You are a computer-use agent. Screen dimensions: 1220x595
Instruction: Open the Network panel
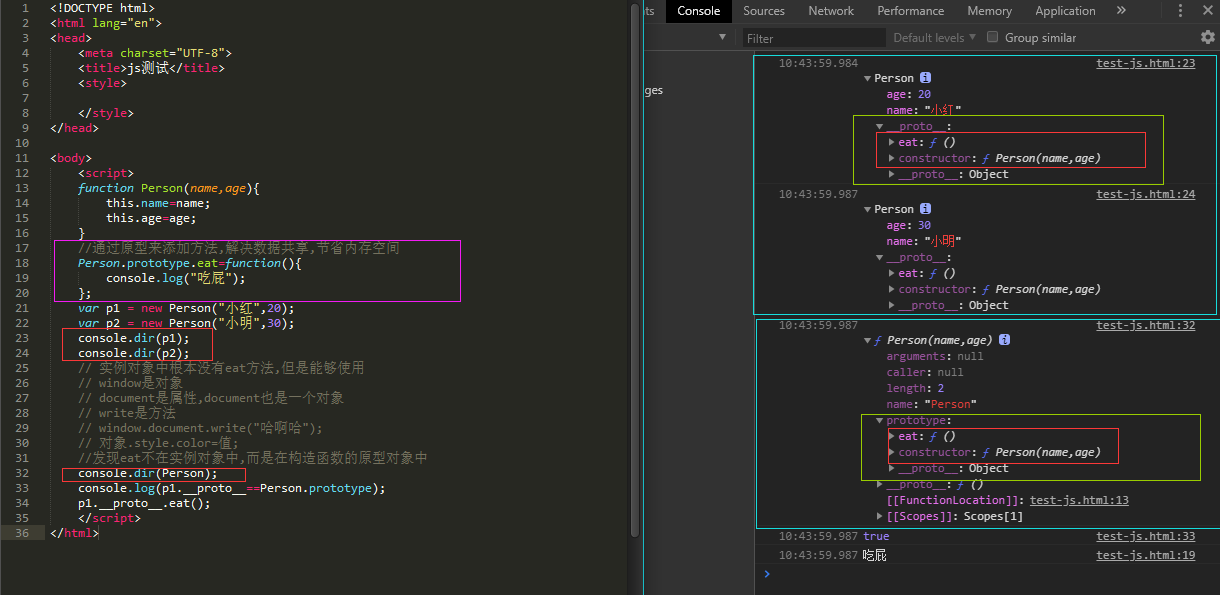(x=831, y=11)
